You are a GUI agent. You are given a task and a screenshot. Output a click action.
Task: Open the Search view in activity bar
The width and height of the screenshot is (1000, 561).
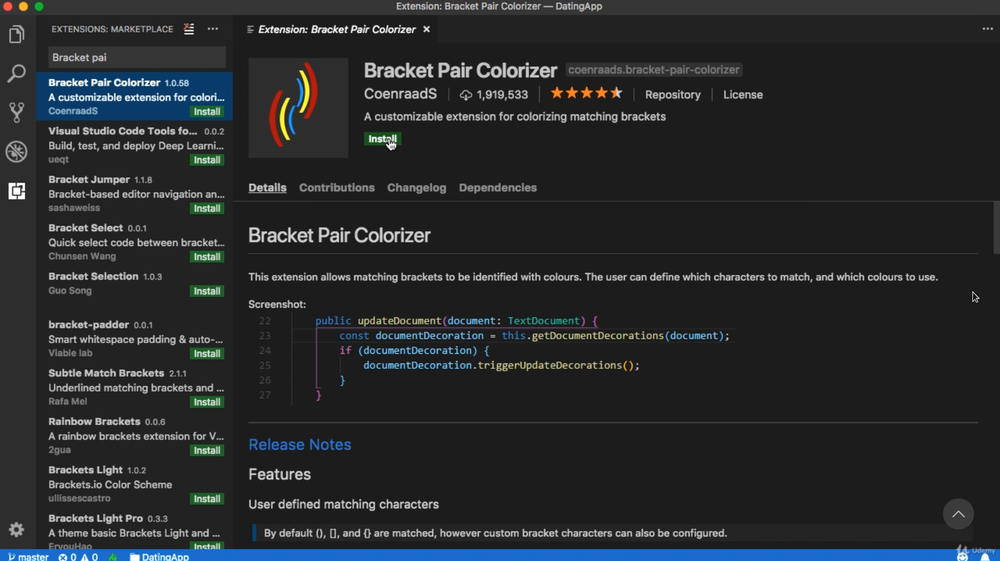click(16, 74)
